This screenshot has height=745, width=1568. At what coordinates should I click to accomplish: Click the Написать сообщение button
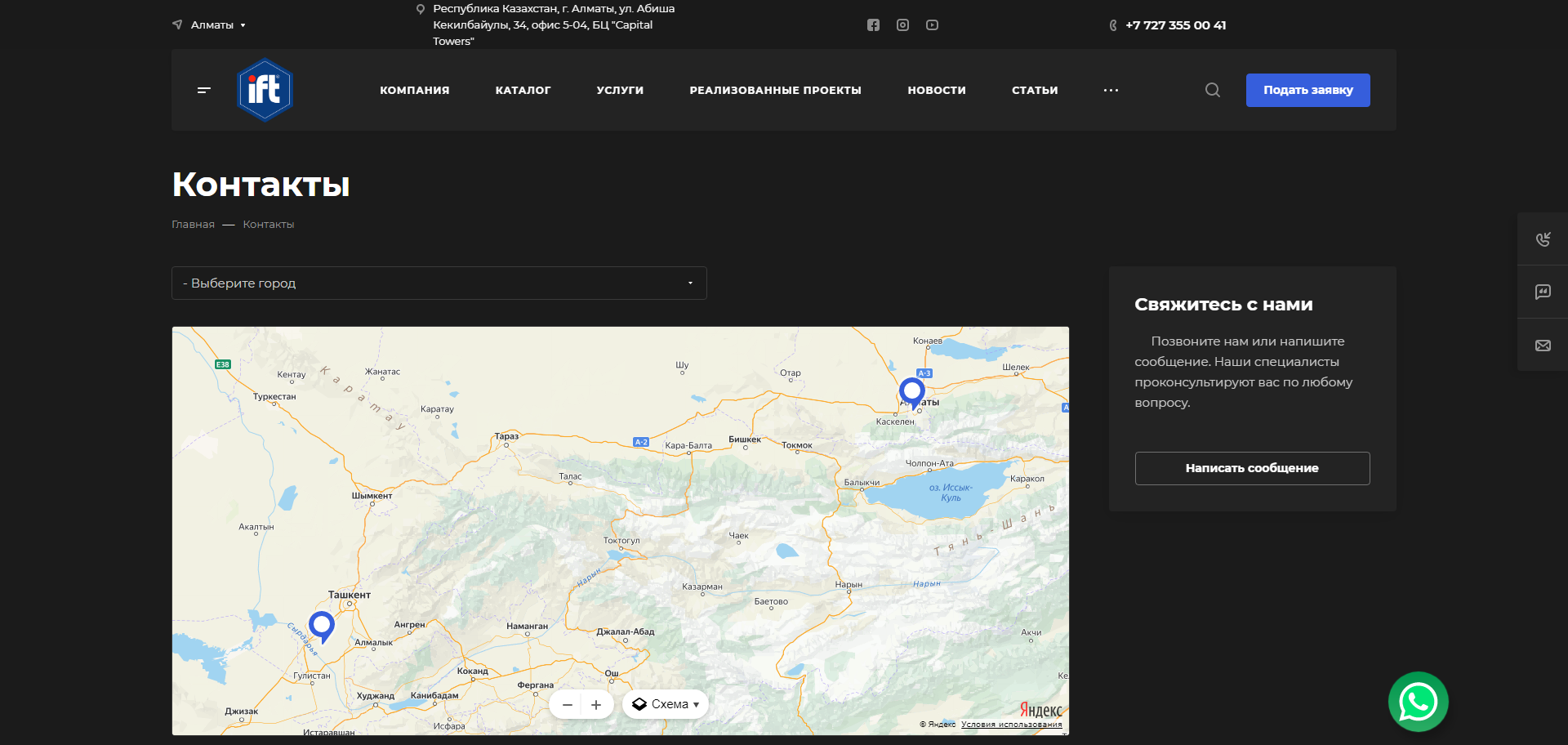coord(1252,468)
